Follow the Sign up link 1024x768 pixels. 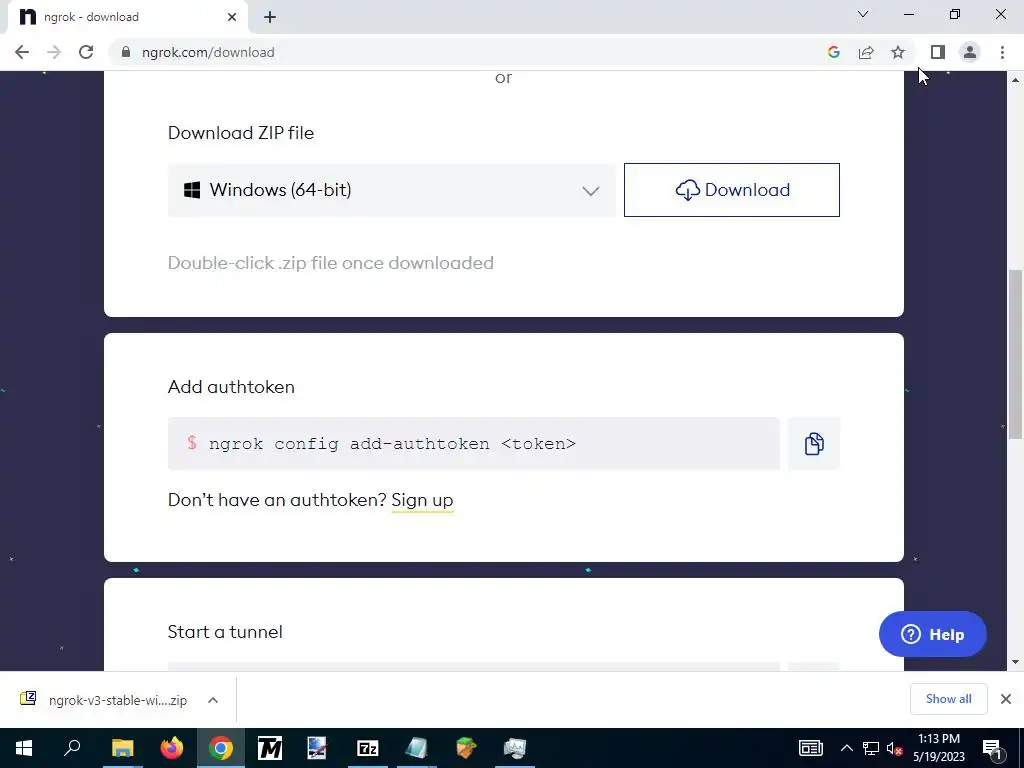422,500
